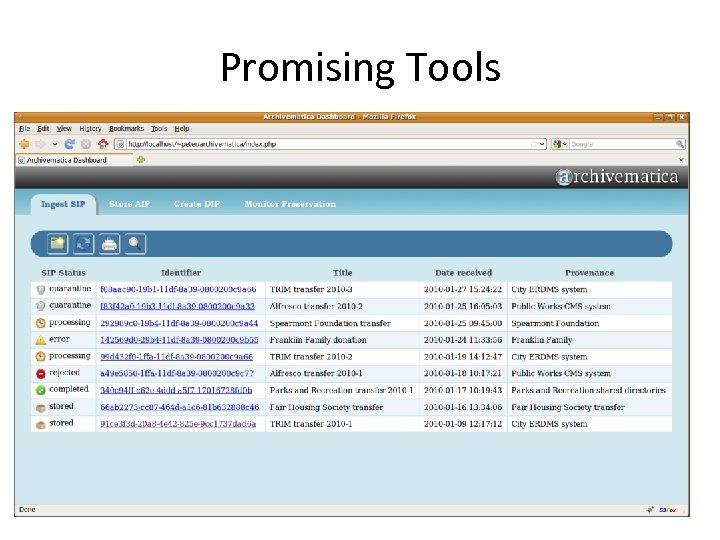The height and width of the screenshot is (540, 720).
Task: Click the Provenance column header
Action: click(x=589, y=273)
